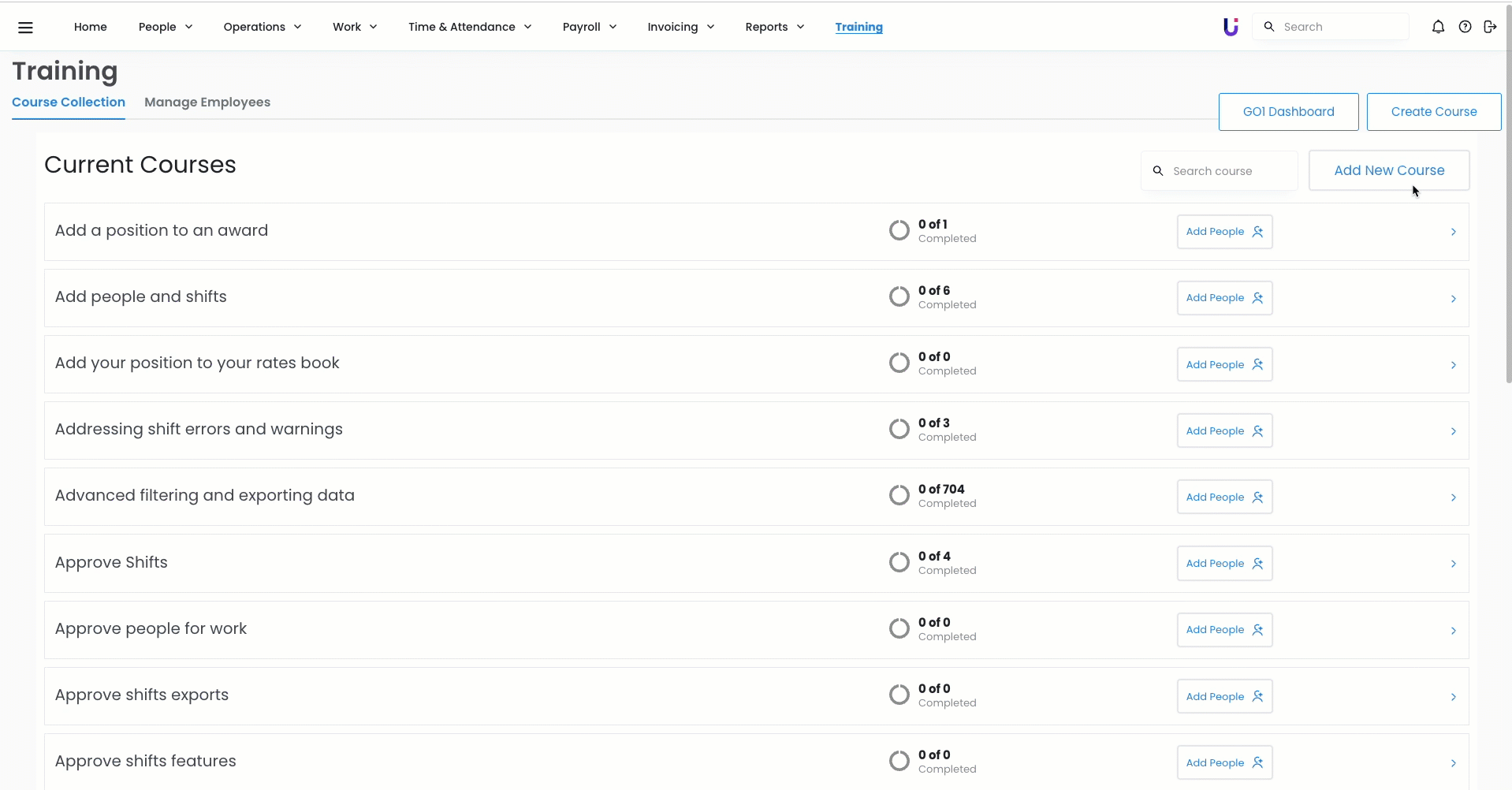The height and width of the screenshot is (790, 1512).
Task: Click the purple U logo icon
Action: 1230,27
